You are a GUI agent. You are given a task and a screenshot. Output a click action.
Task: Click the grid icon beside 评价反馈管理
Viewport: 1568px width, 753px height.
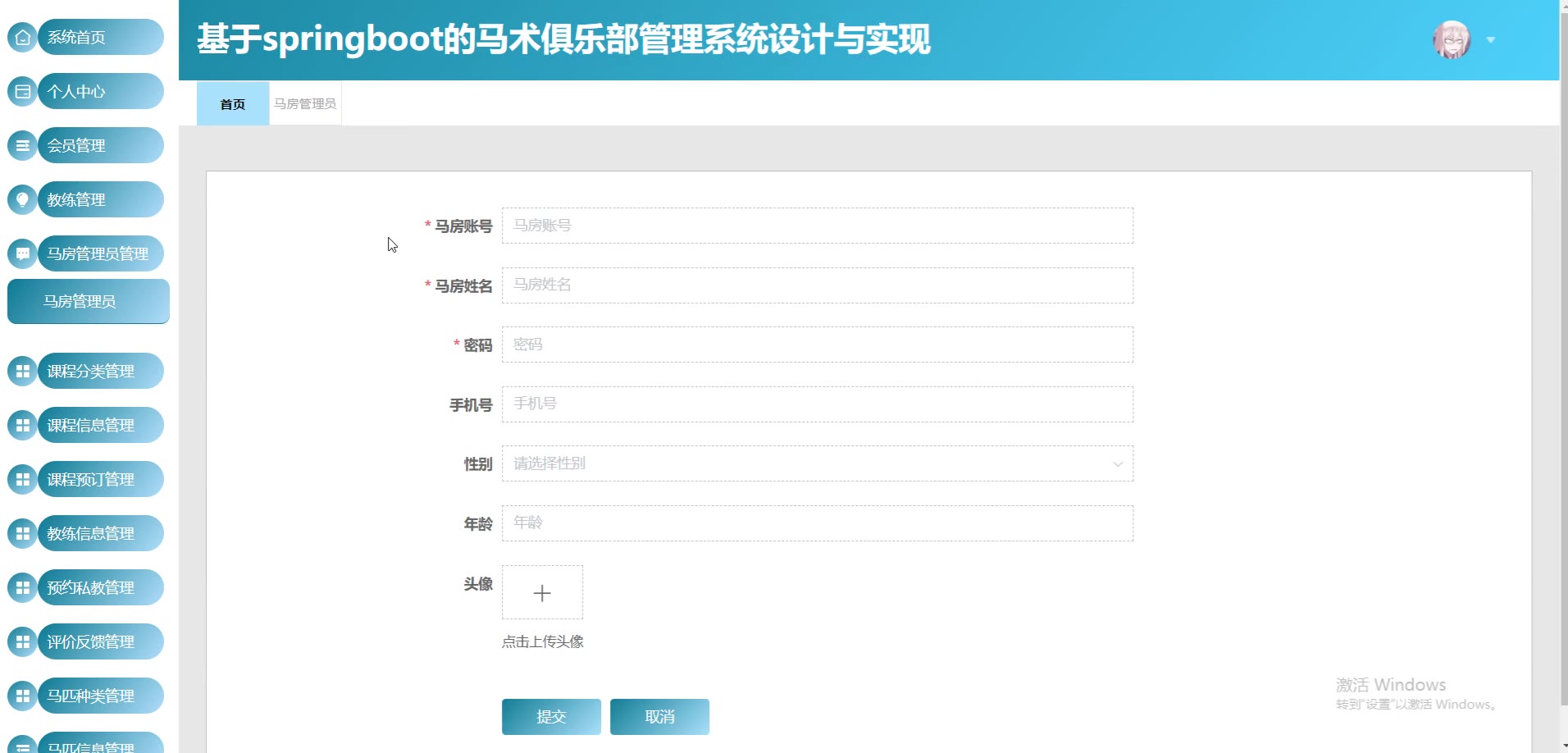[23, 641]
